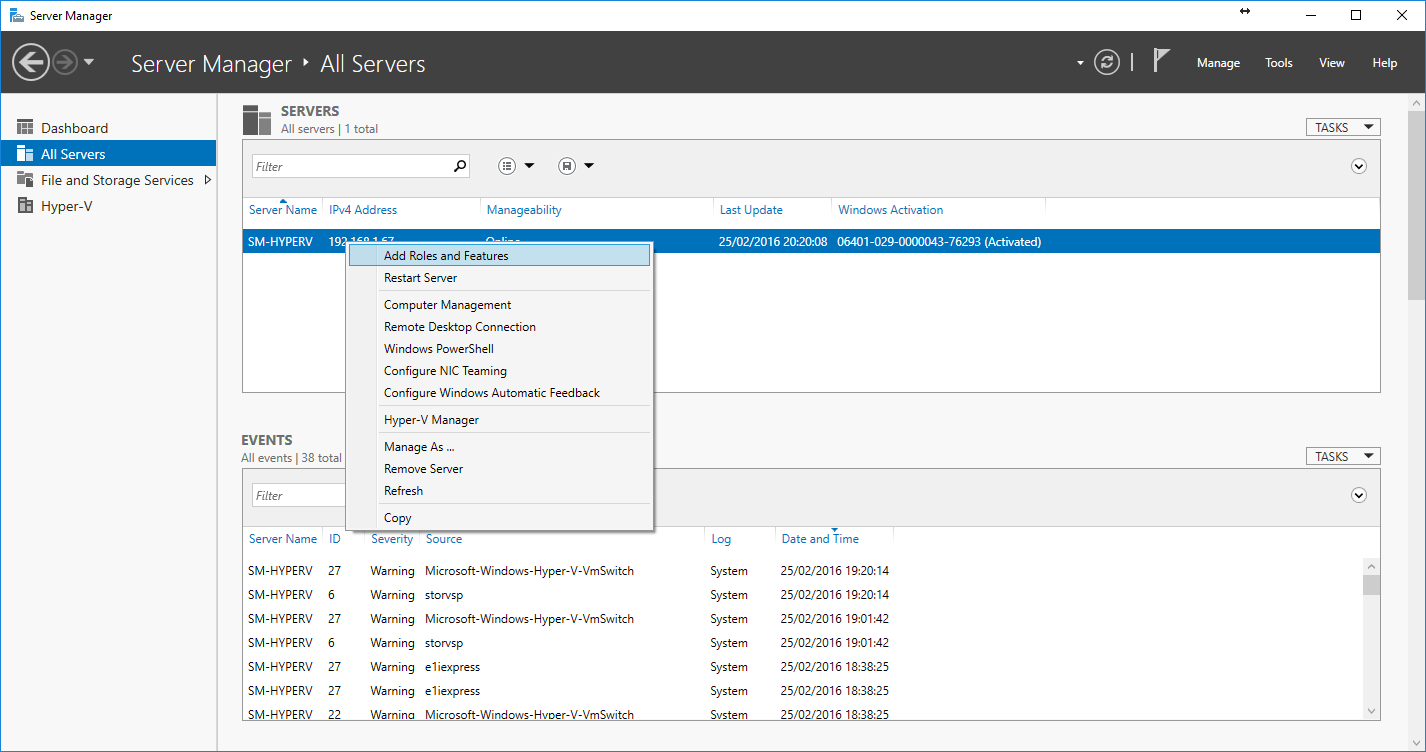Sort events by Log column
The width and height of the screenshot is (1426, 752).
tap(721, 539)
